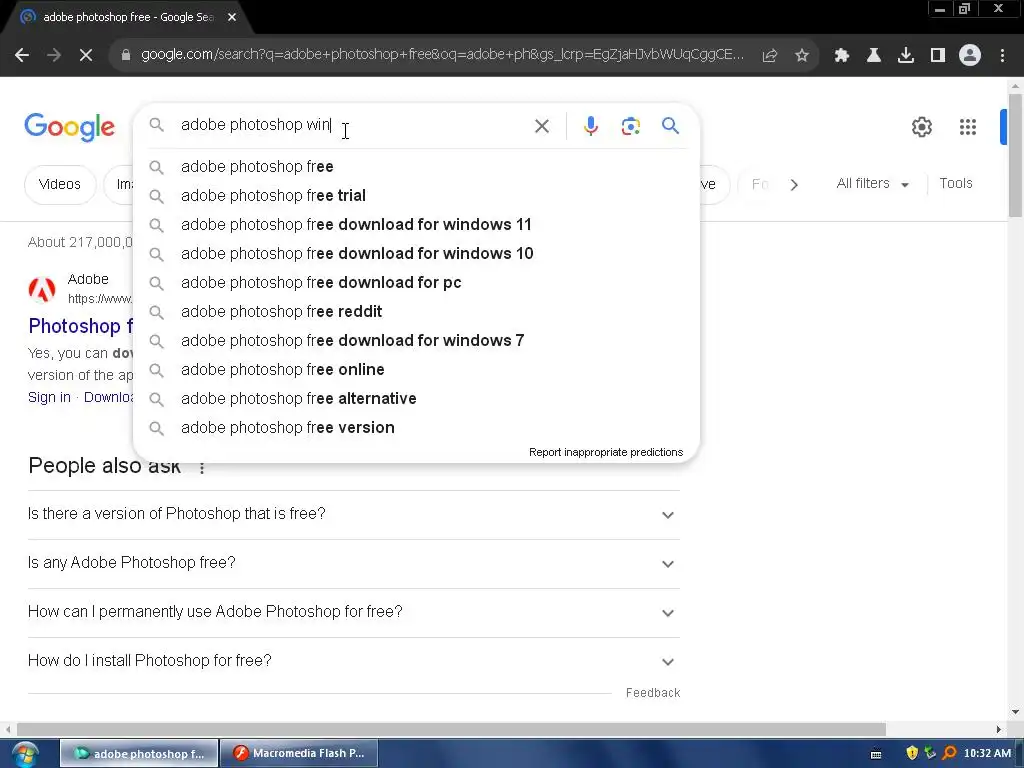Open Google quick settings gear

tap(921, 127)
